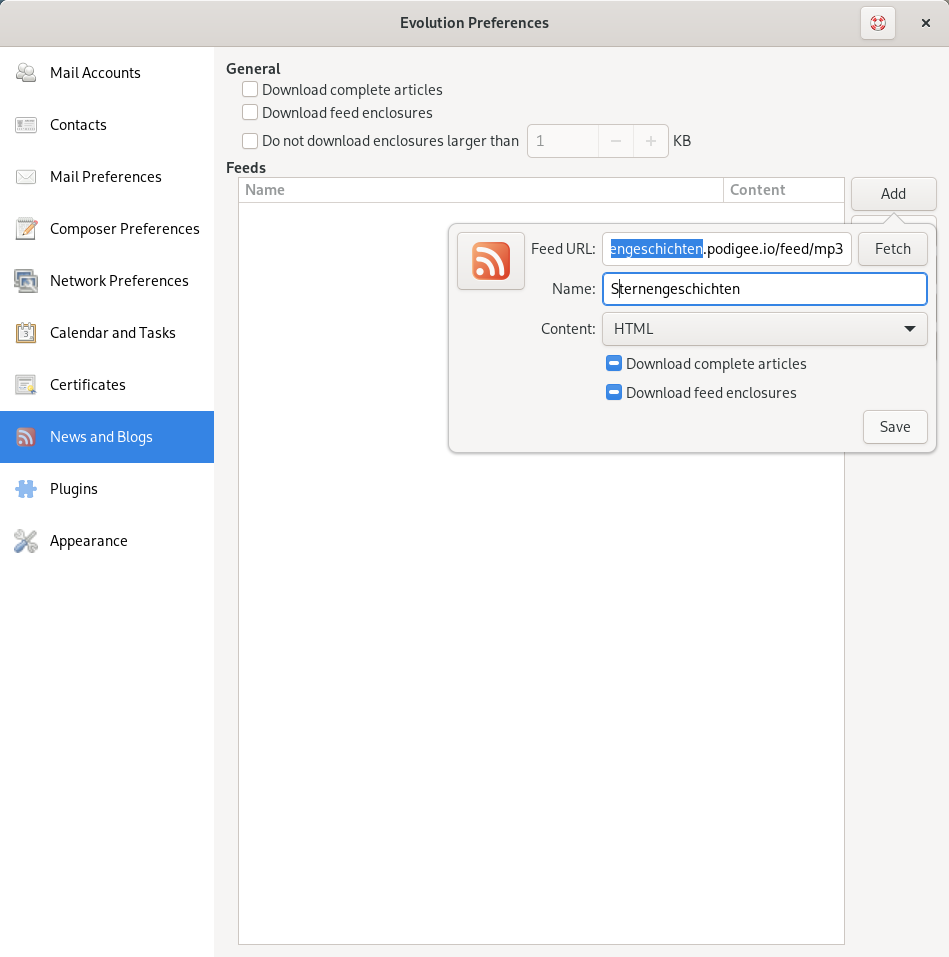The image size is (949, 957).
Task: Expand the Content HTML dropdown
Action: pyautogui.click(x=764, y=328)
